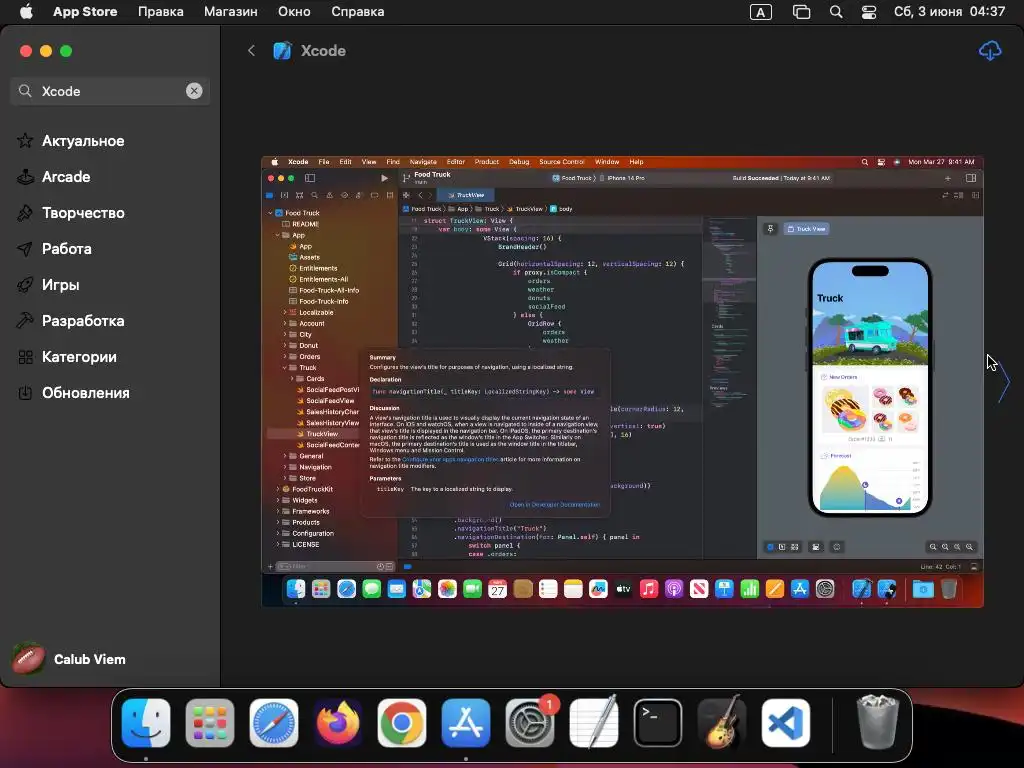Open the Окно menu

pyautogui.click(x=294, y=12)
